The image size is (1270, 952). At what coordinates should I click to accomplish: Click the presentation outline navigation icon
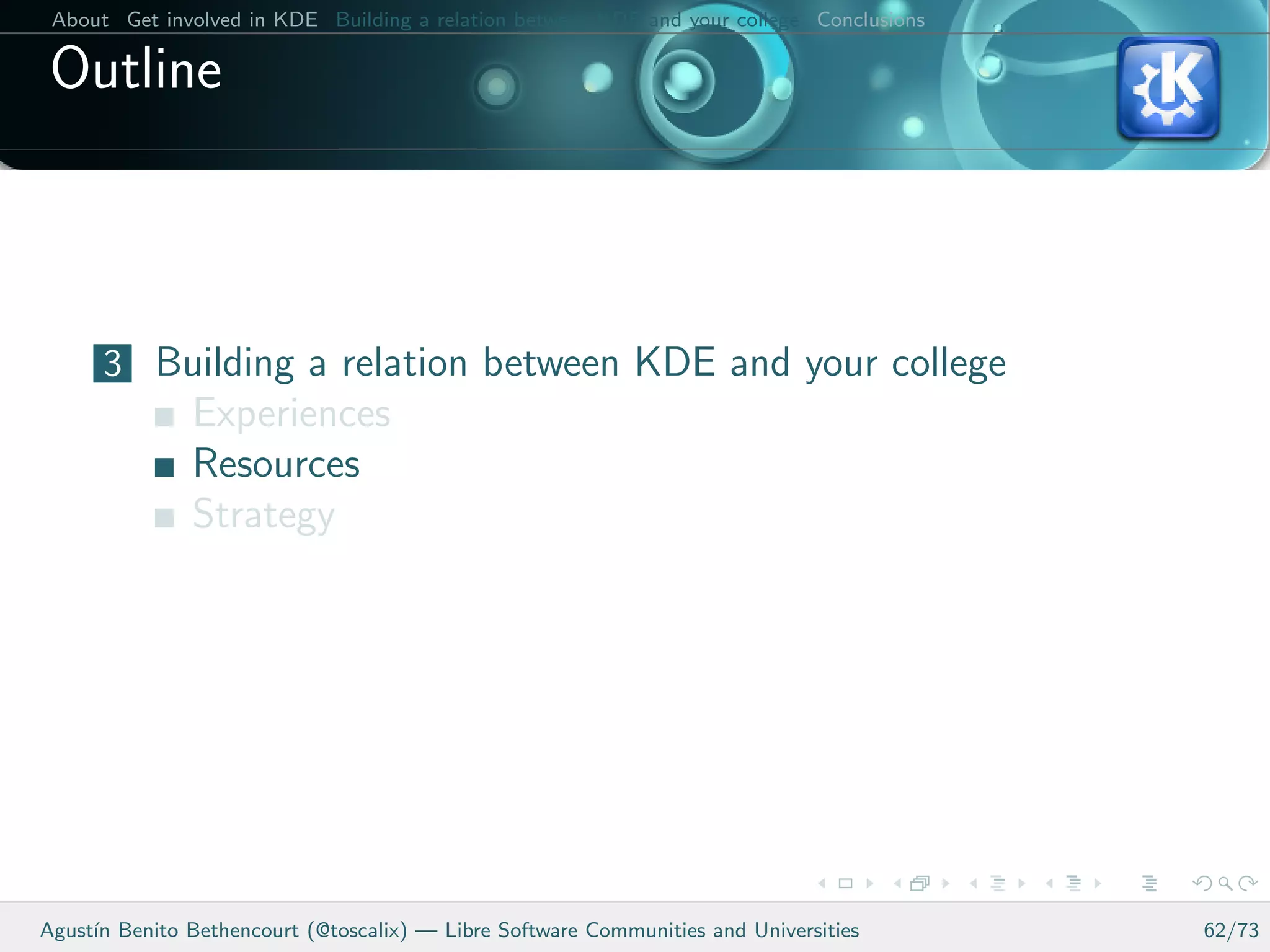pyautogui.click(x=1149, y=883)
